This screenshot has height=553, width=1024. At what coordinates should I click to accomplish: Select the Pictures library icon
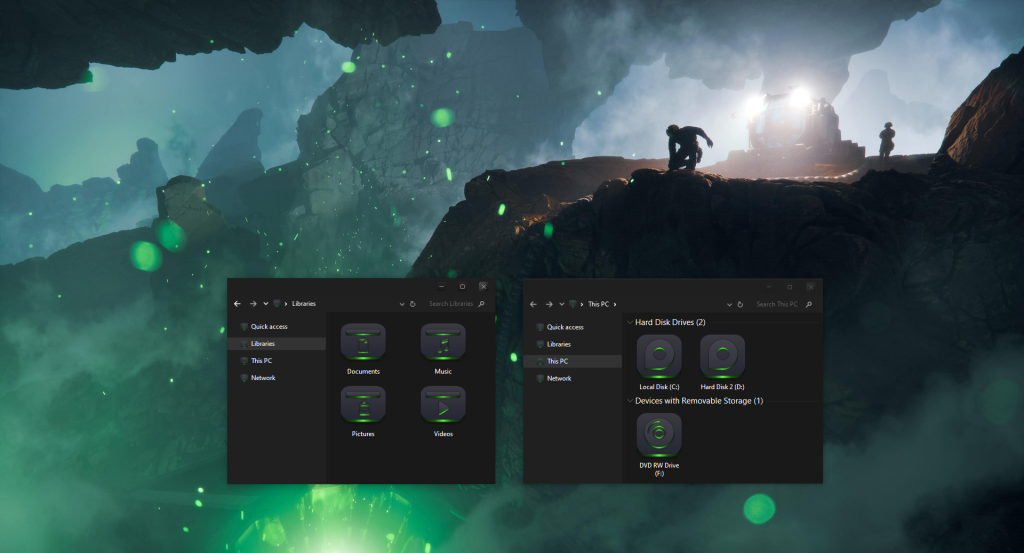(x=363, y=407)
